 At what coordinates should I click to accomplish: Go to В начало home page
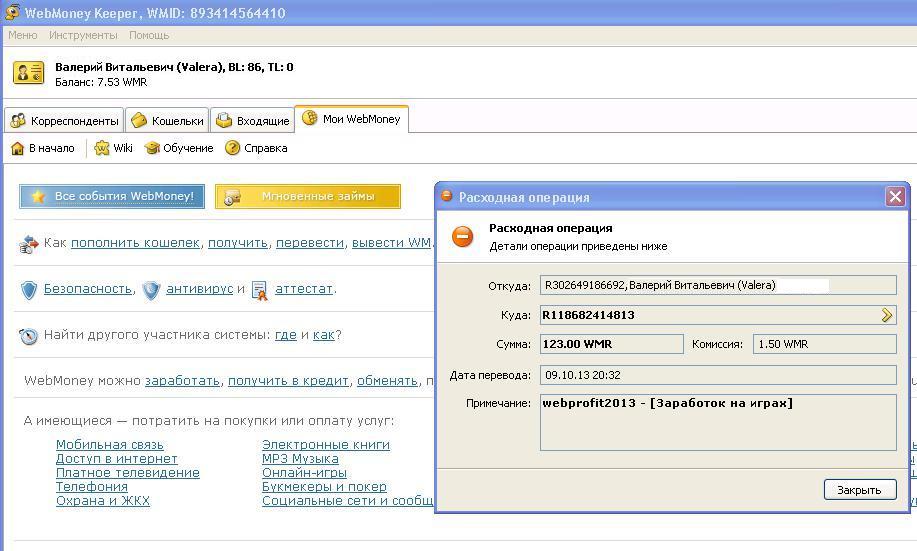click(x=43, y=149)
